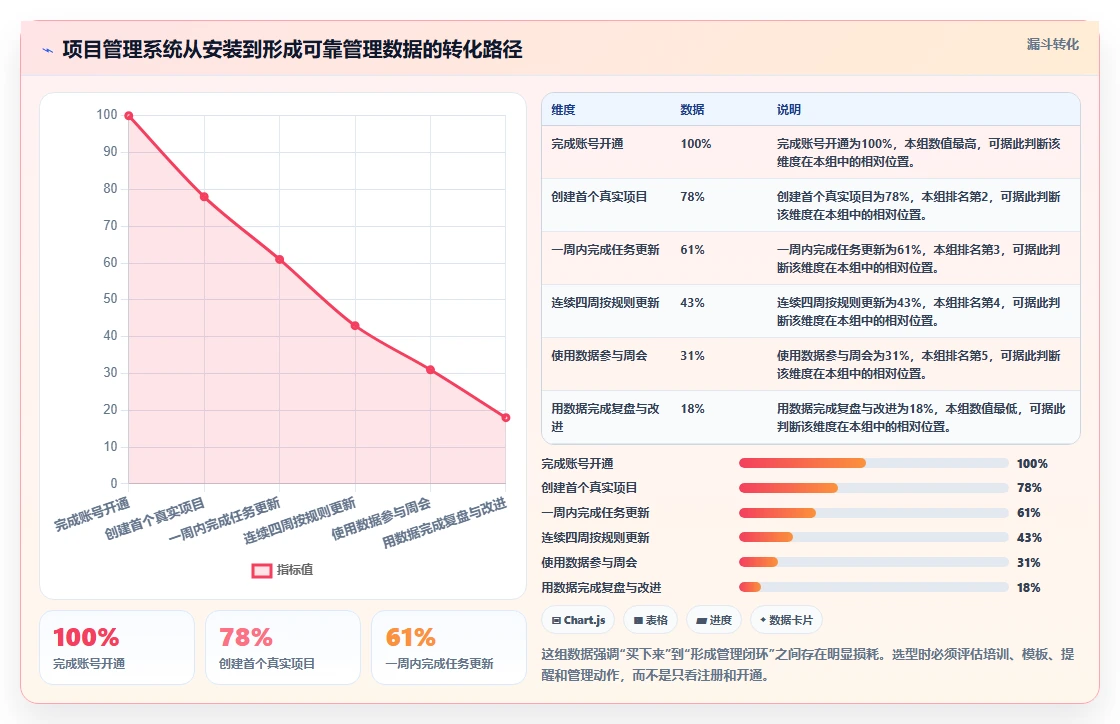Click the 用数据完成复盘与改进 table cell
This screenshot has height=724, width=1120.
(x=605, y=417)
